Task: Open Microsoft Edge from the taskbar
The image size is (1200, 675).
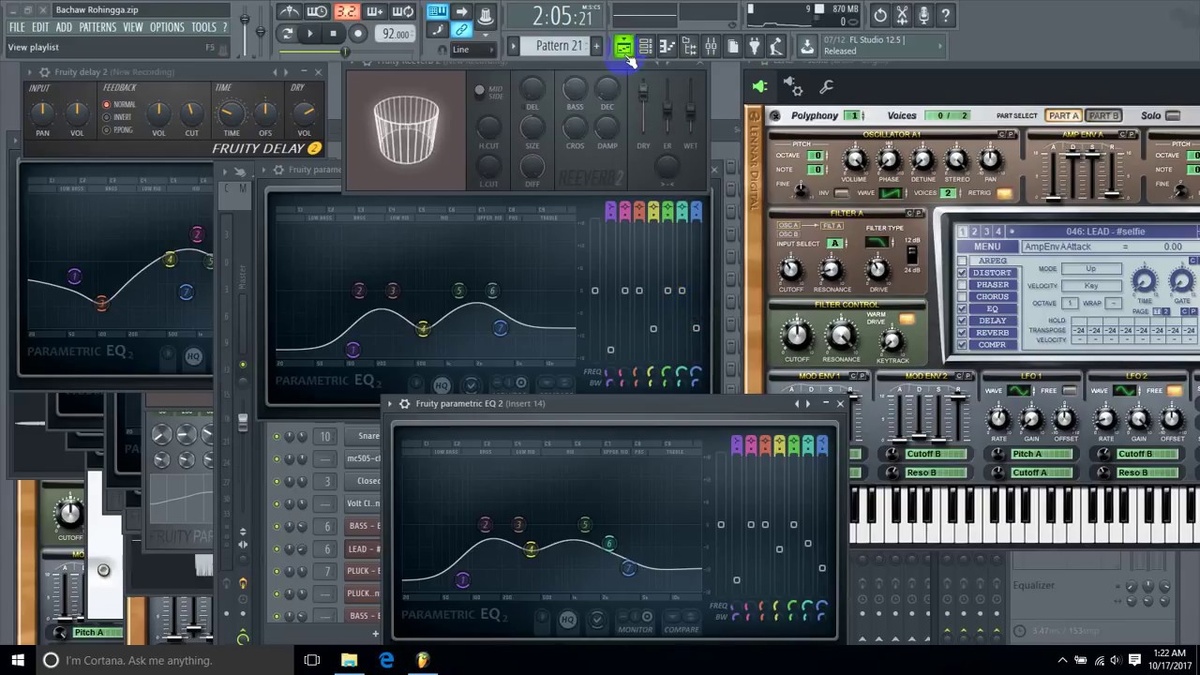Action: point(387,660)
